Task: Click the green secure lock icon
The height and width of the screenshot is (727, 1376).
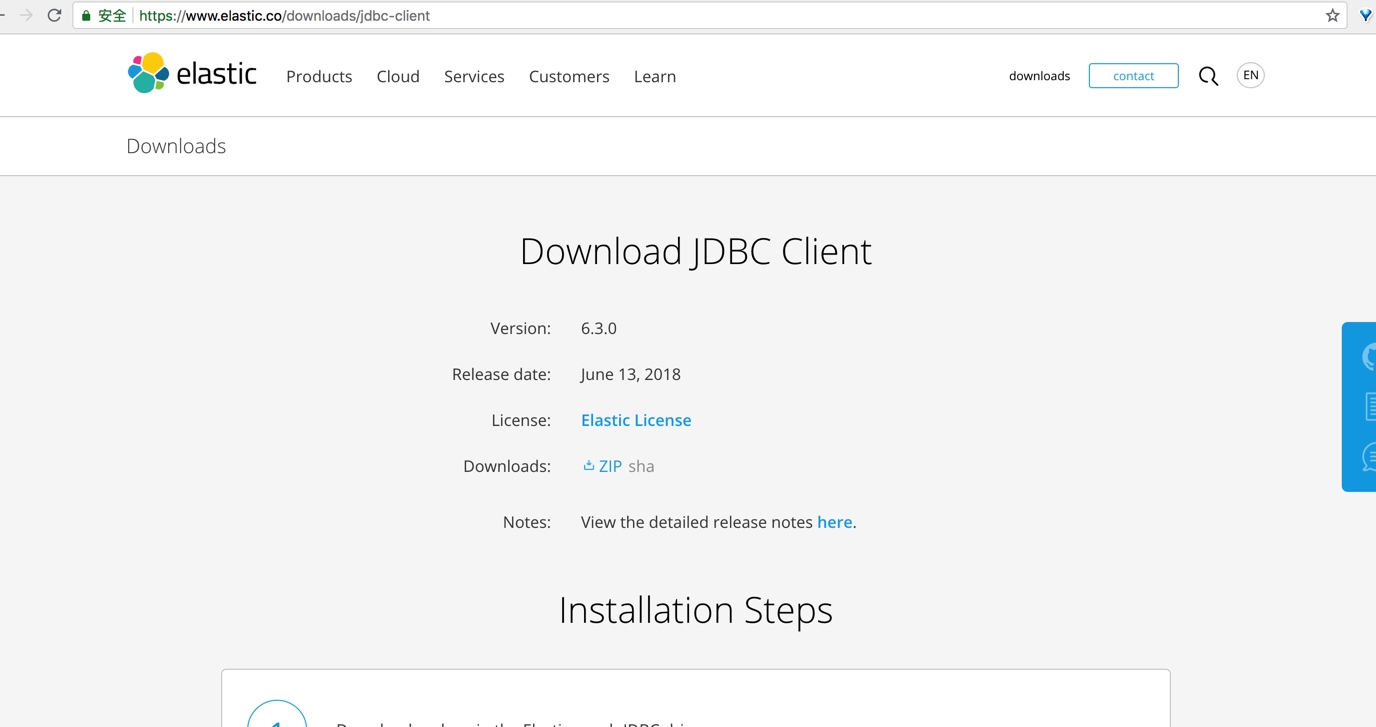Action: pyautogui.click(x=86, y=16)
